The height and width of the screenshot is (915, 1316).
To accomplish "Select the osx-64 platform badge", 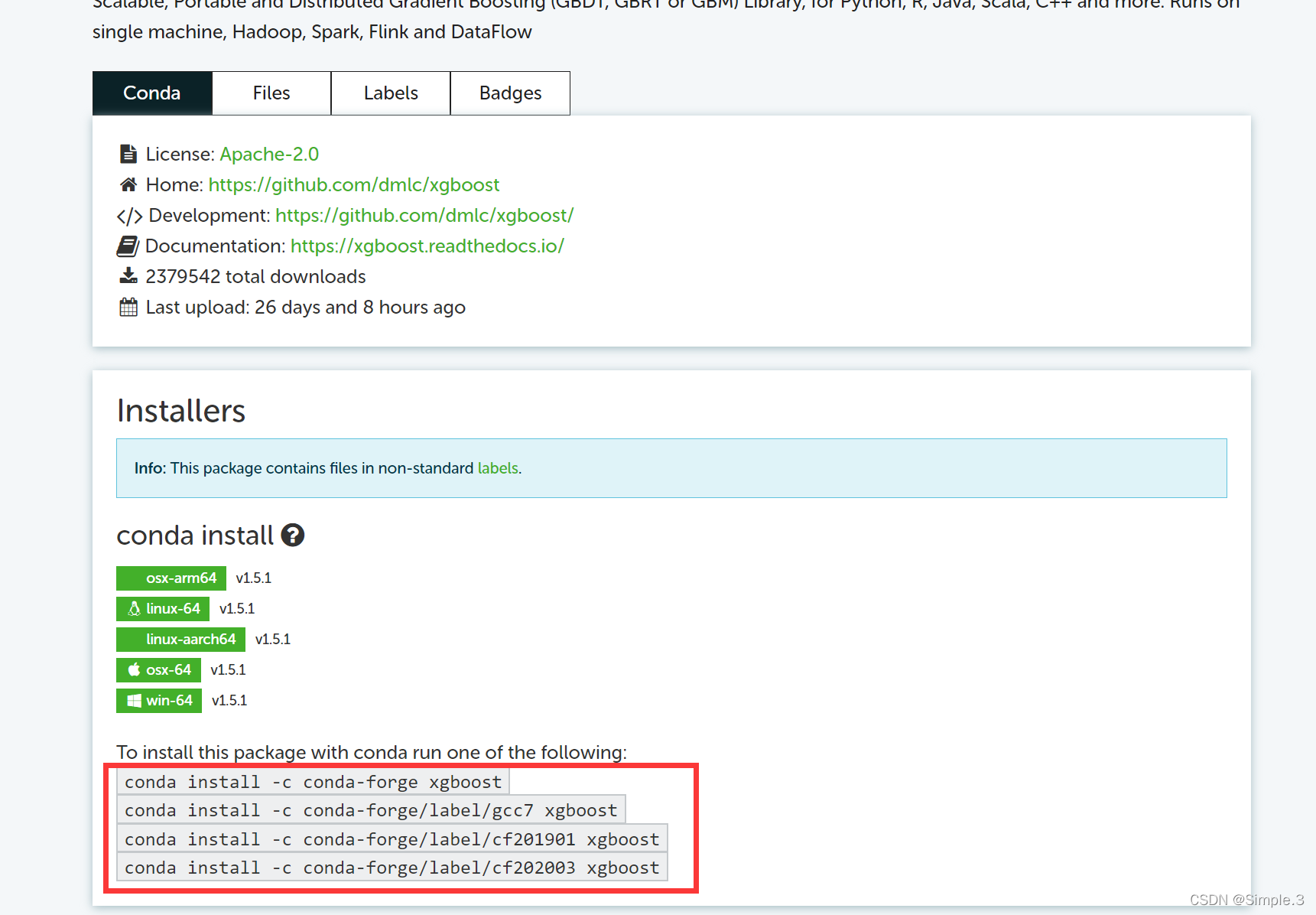I will click(x=158, y=670).
